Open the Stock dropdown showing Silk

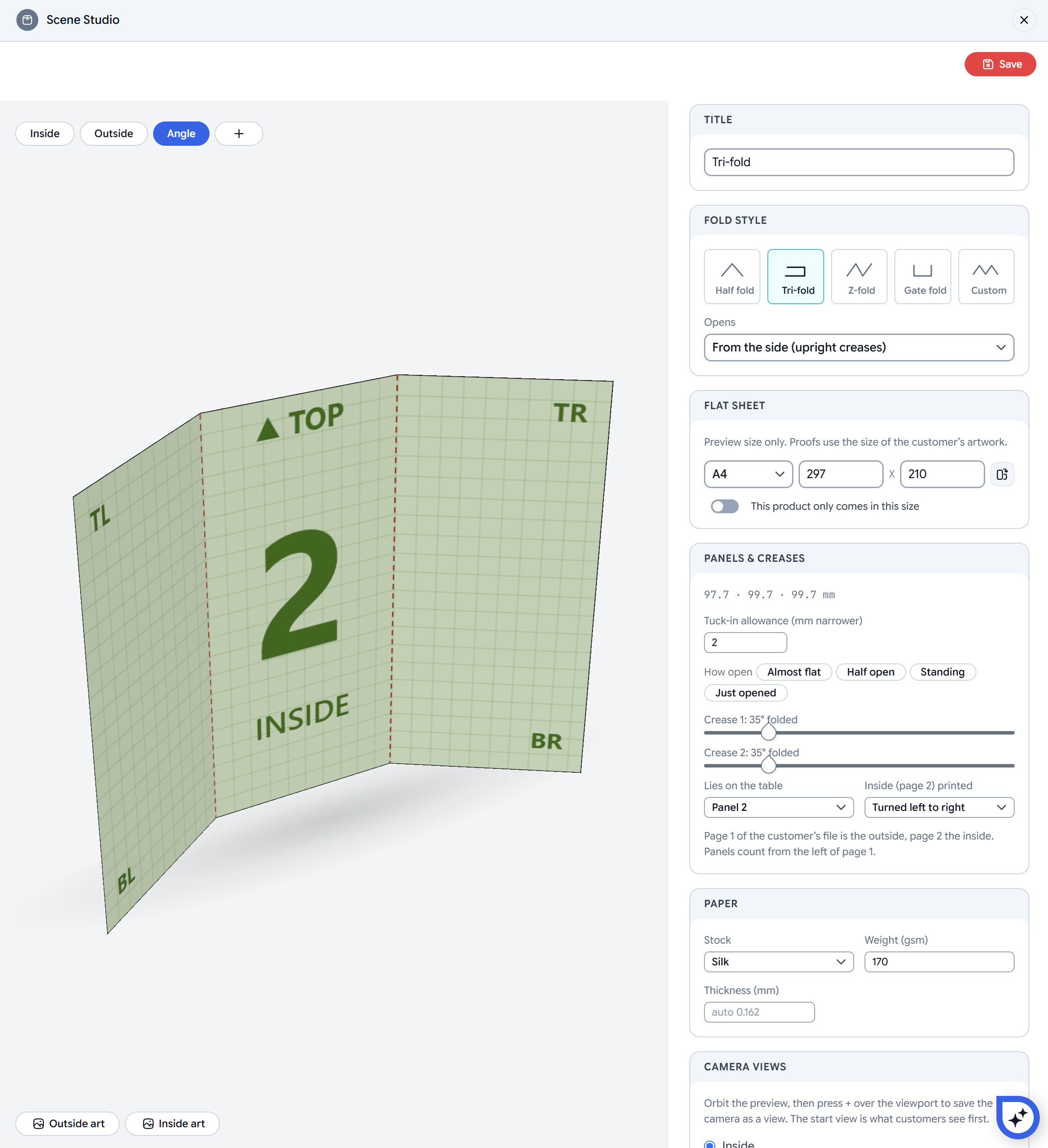point(779,962)
